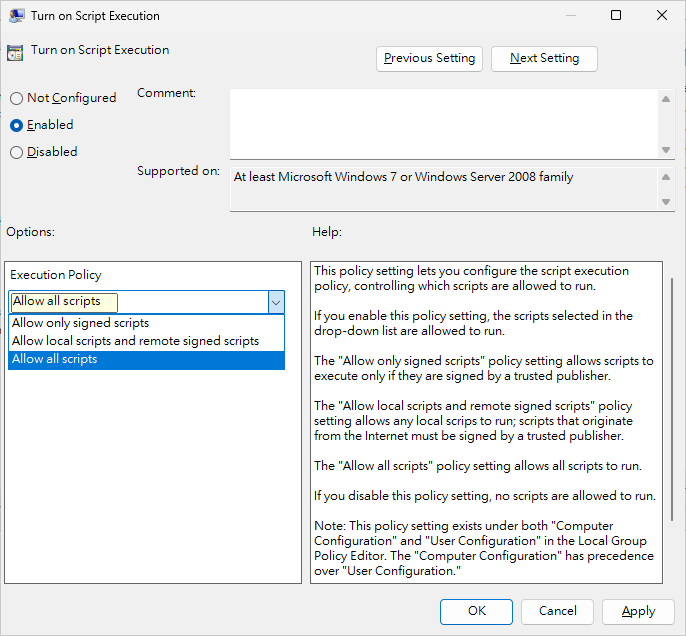This screenshot has height=636, width=686.
Task: Collapse the Execution Policy dropdown arrow
Action: [275, 302]
